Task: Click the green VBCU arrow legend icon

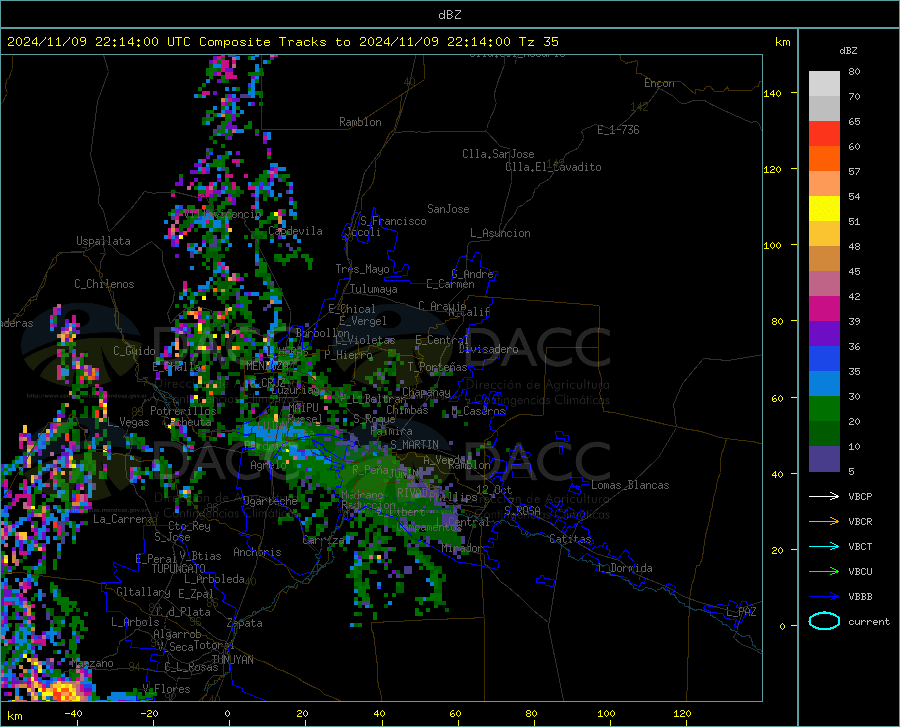Action: click(824, 571)
